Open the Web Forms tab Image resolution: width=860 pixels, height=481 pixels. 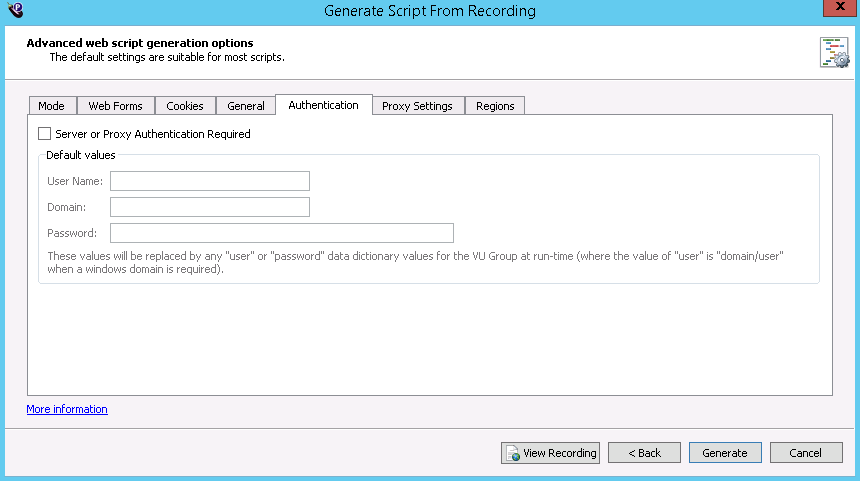[115, 106]
